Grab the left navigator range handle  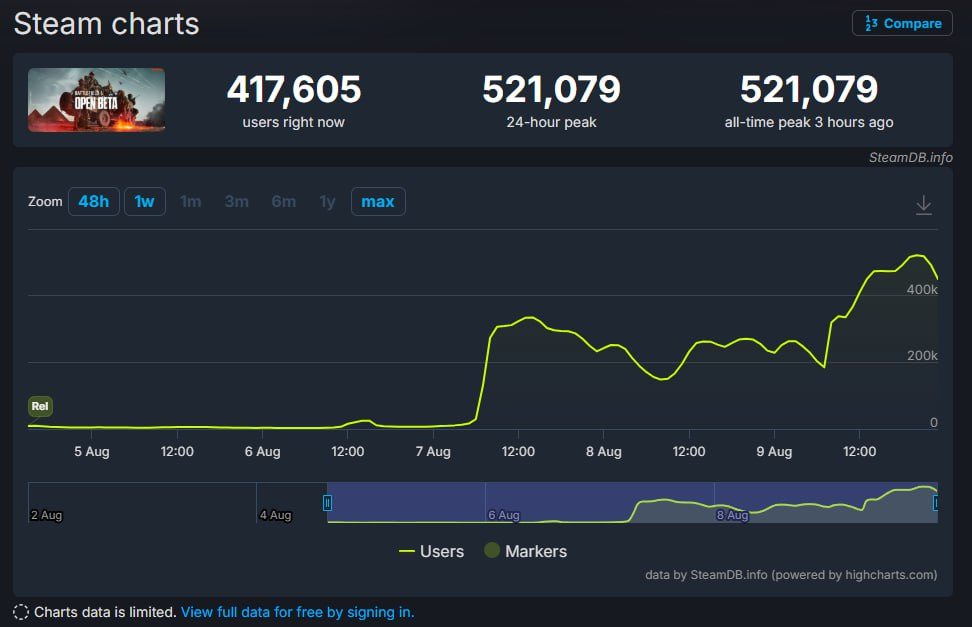tap(327, 503)
